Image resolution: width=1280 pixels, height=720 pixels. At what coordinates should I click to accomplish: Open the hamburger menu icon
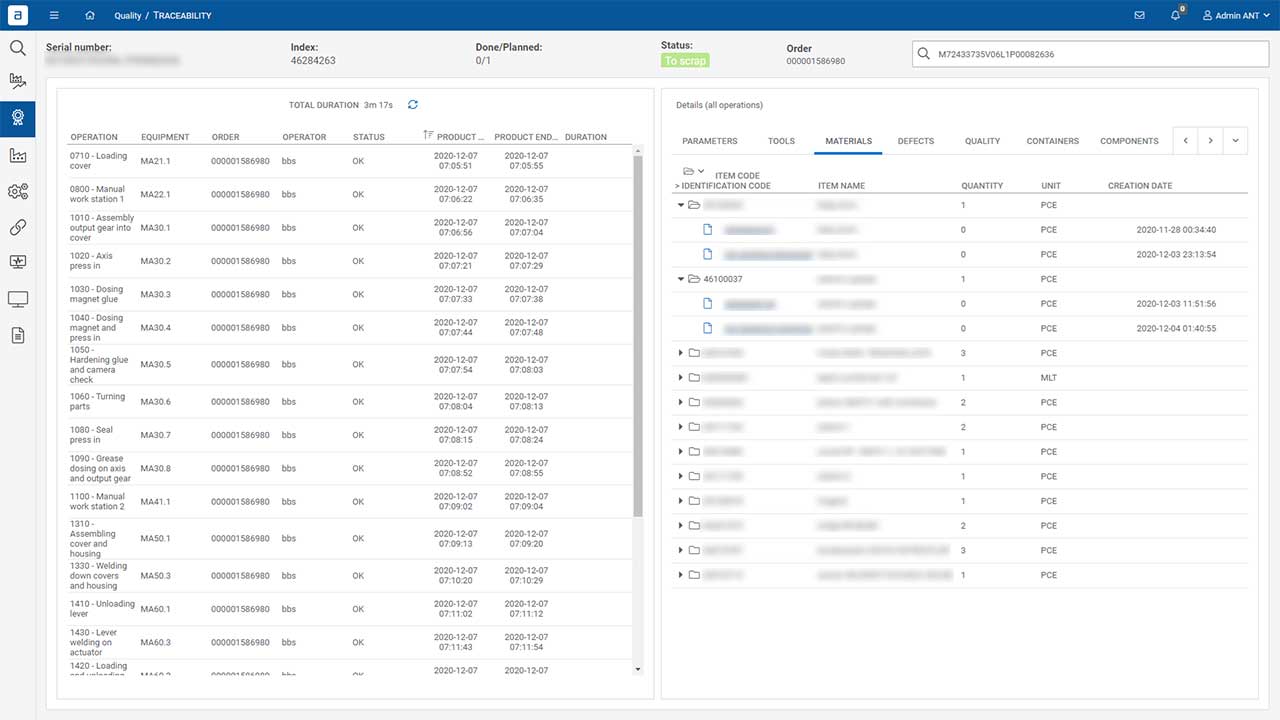pos(54,15)
